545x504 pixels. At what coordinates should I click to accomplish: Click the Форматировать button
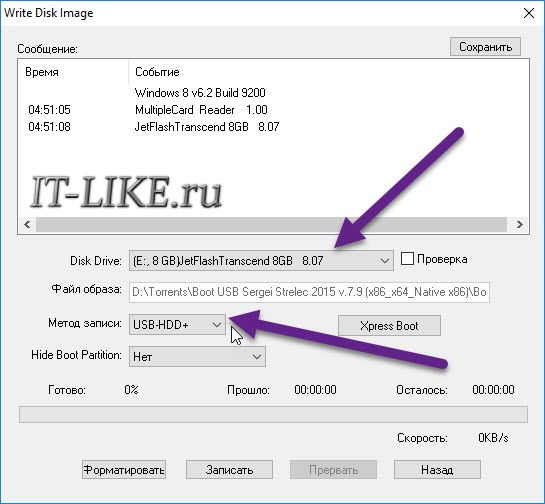(124, 470)
